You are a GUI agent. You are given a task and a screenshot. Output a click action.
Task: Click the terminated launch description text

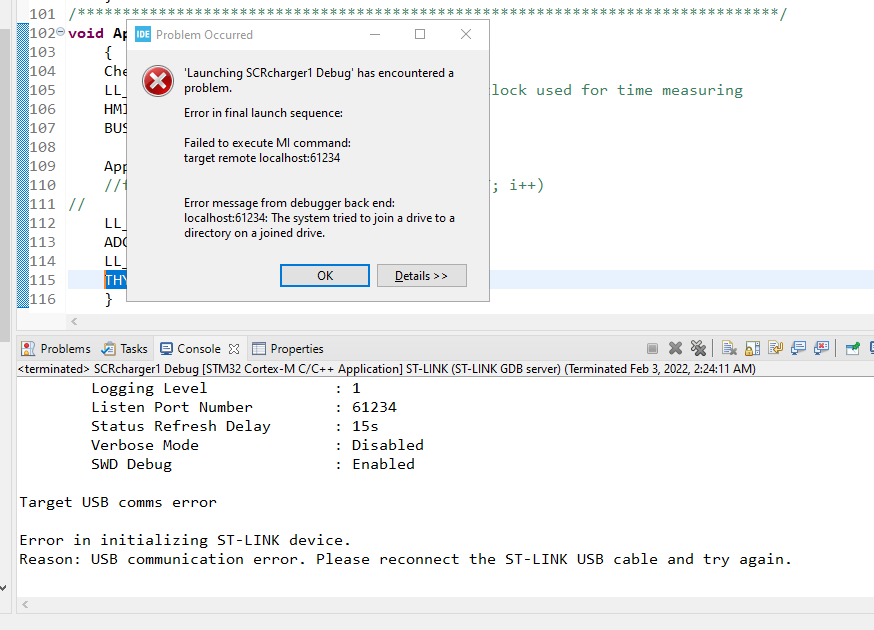[x=387, y=369]
